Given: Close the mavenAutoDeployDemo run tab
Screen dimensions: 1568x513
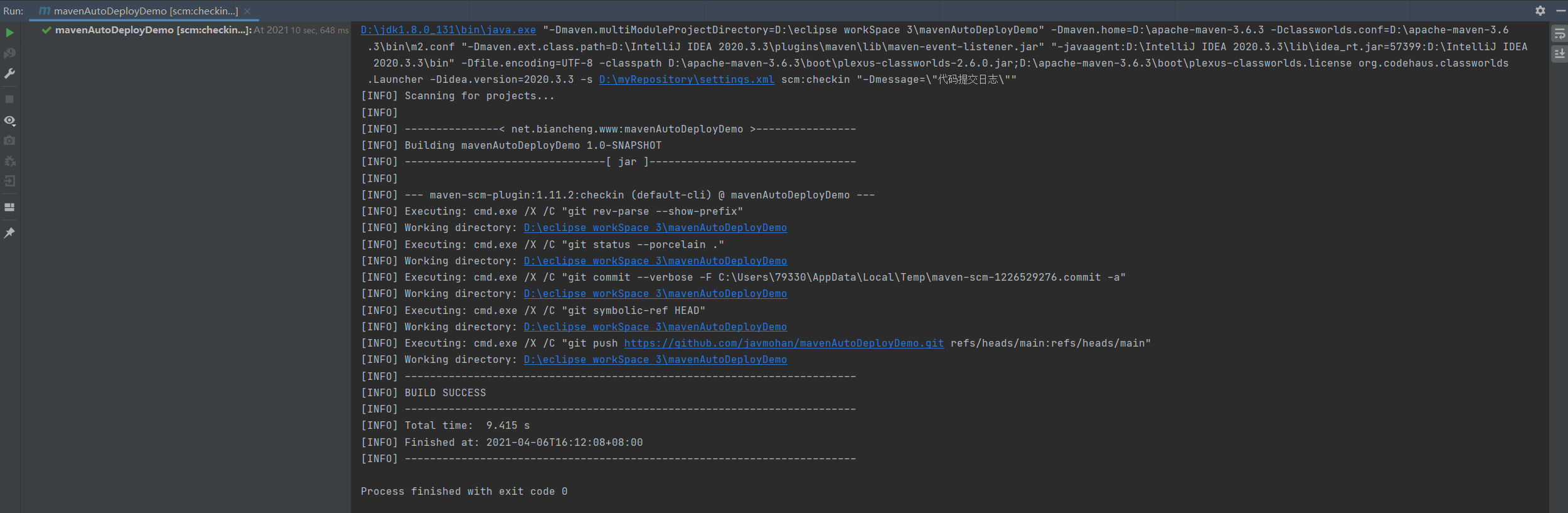Looking at the screenshot, I should (247, 11).
